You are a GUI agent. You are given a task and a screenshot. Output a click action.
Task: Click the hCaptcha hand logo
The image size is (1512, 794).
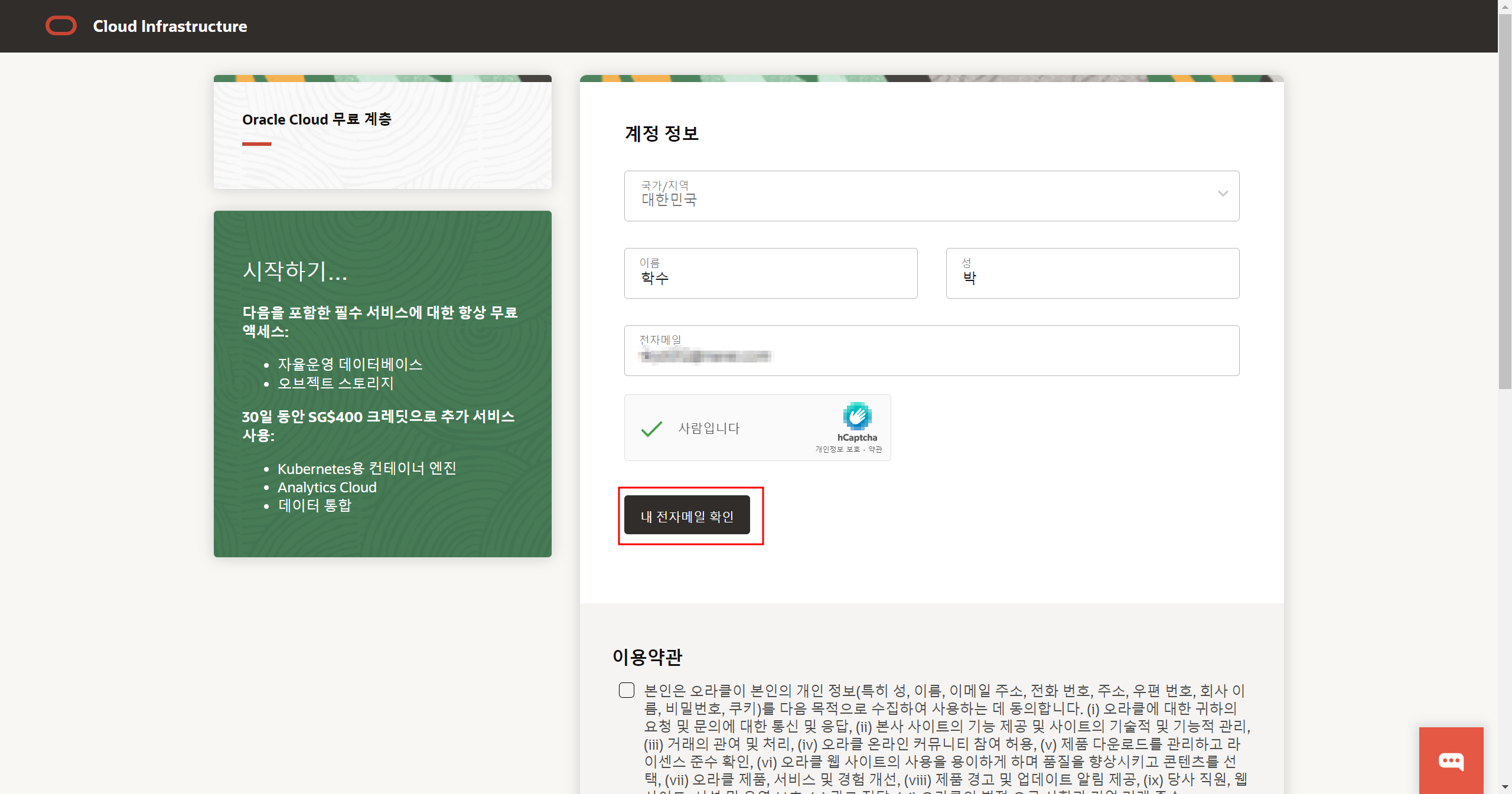click(857, 416)
